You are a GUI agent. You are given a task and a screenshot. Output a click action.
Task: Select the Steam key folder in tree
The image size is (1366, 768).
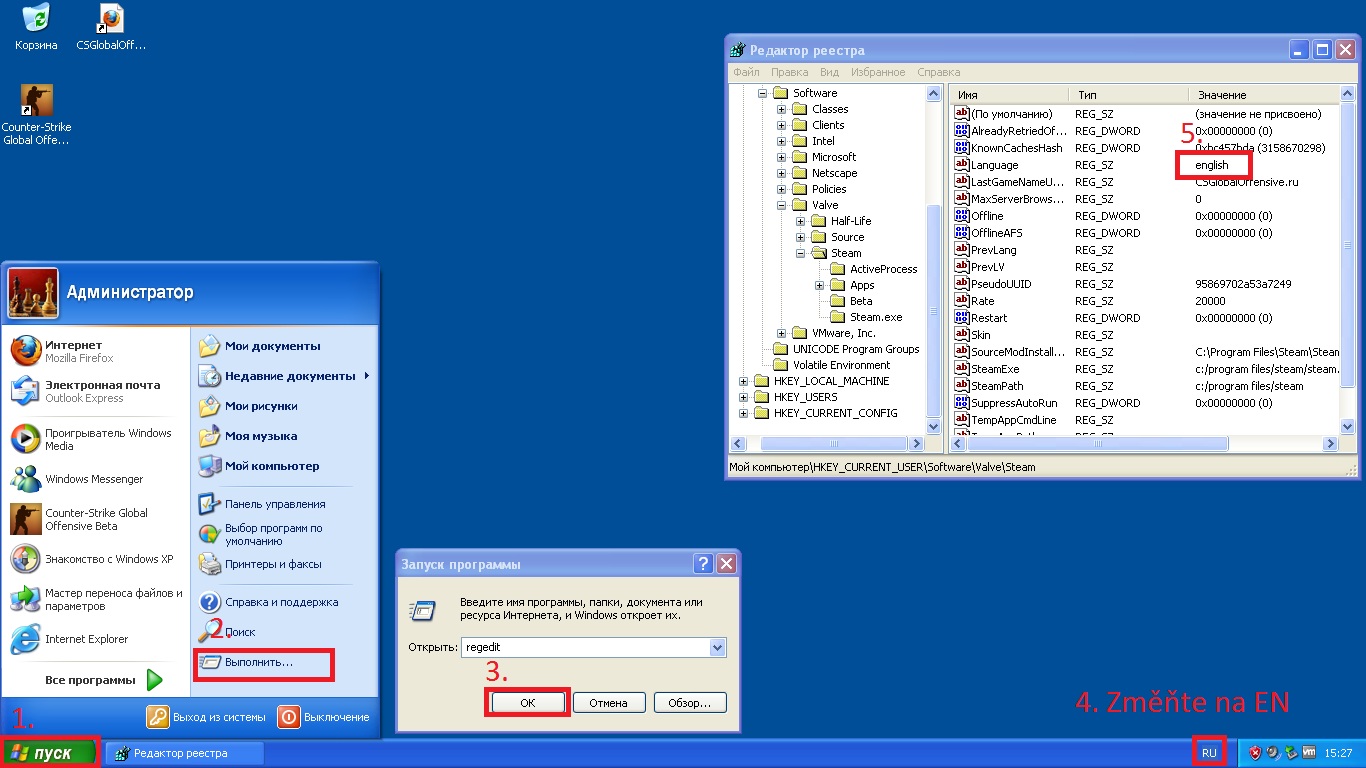837,253
